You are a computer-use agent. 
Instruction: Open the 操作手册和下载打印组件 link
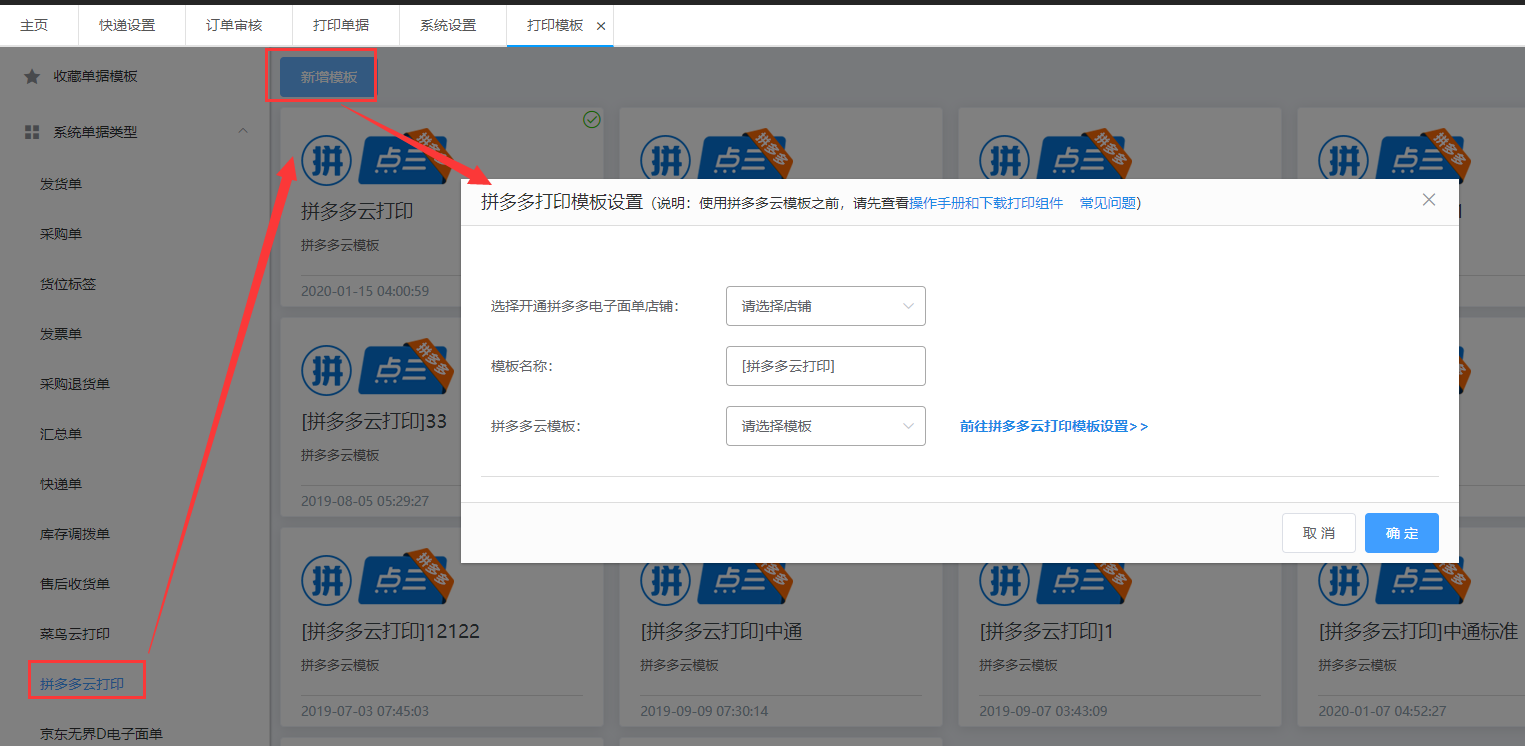(x=985, y=203)
